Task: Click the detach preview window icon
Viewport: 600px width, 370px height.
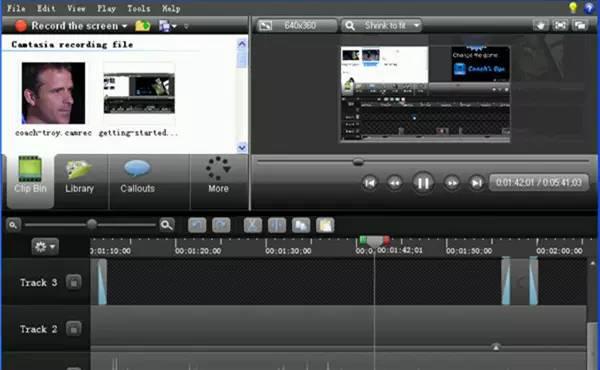Action: tap(580, 26)
